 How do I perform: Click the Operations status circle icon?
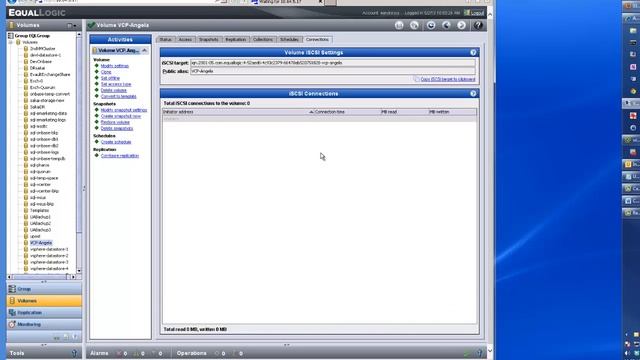click(217, 353)
